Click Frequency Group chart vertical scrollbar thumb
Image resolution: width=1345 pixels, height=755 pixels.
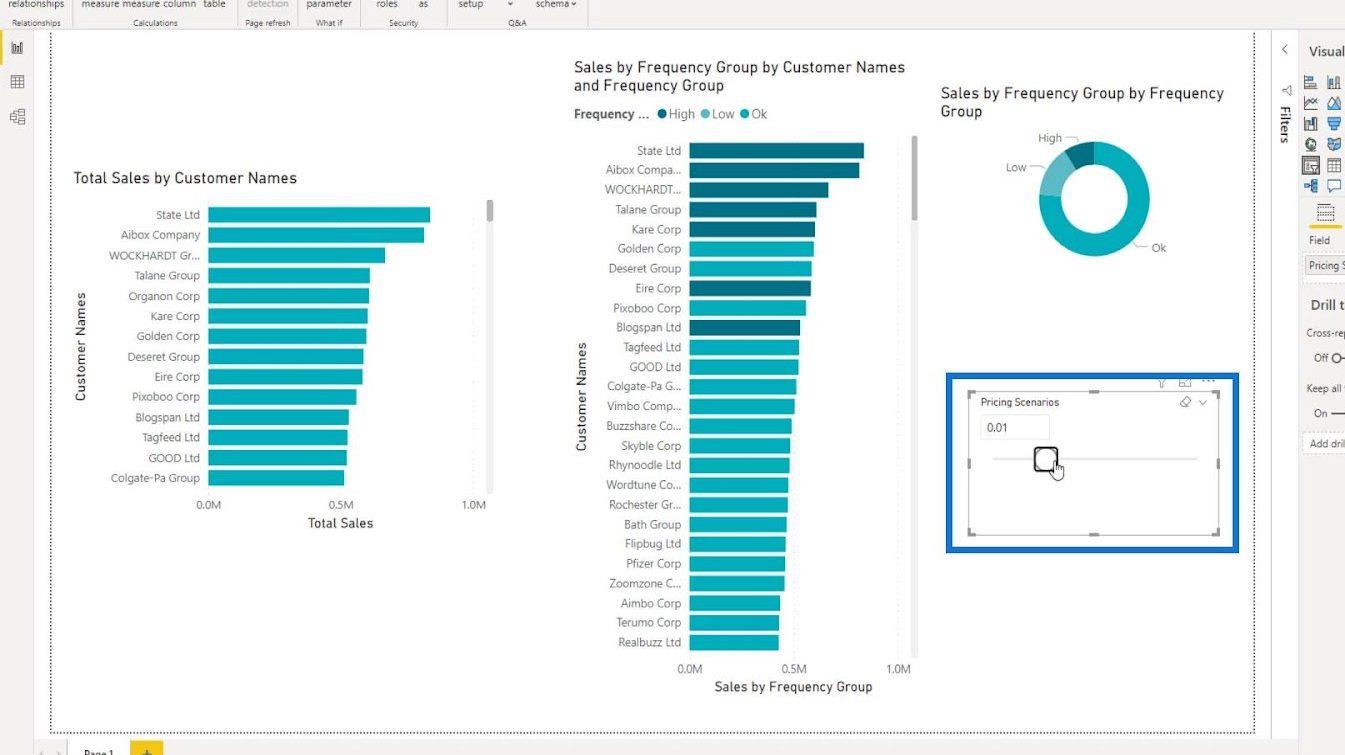pos(914,178)
